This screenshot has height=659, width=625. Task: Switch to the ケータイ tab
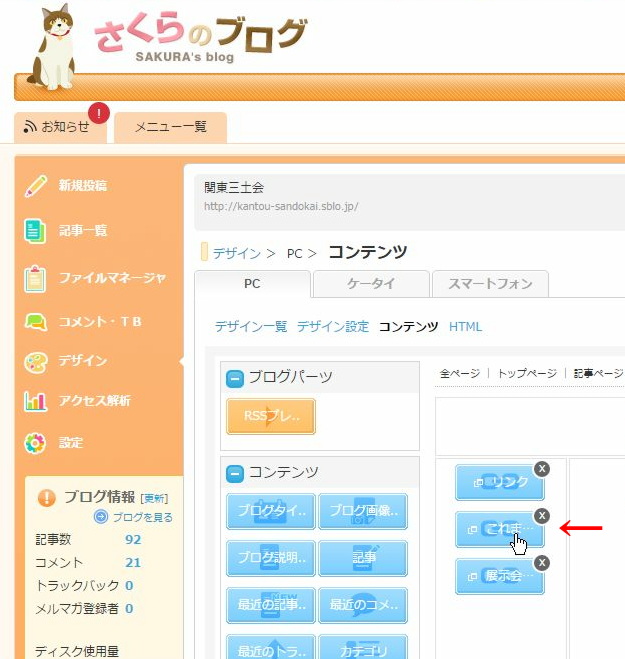(x=371, y=284)
